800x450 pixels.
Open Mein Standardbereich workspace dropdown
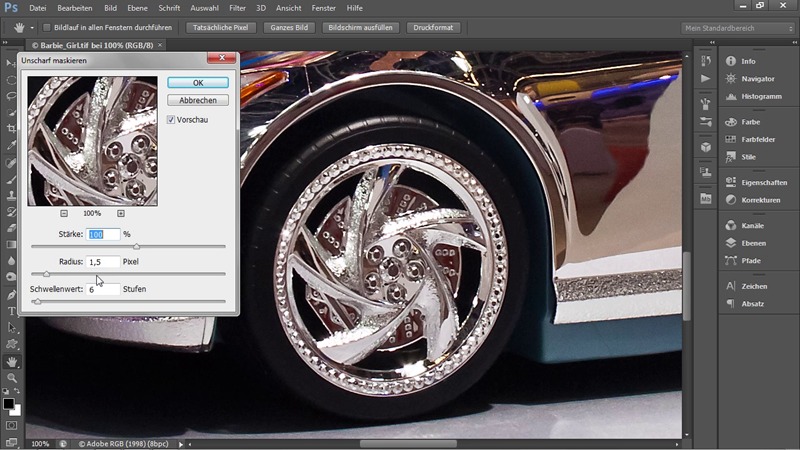click(738, 28)
